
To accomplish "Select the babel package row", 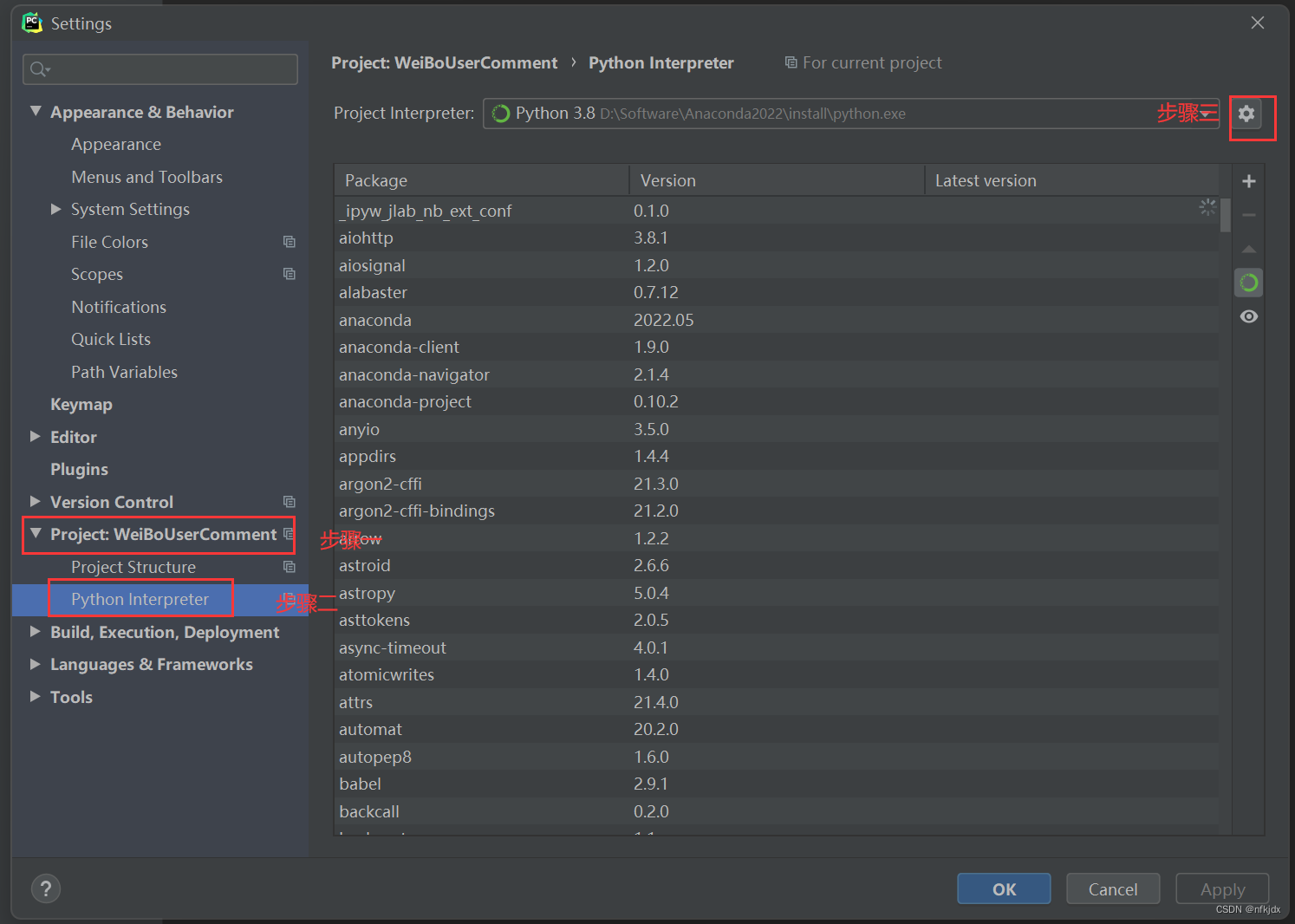I will click(x=777, y=784).
